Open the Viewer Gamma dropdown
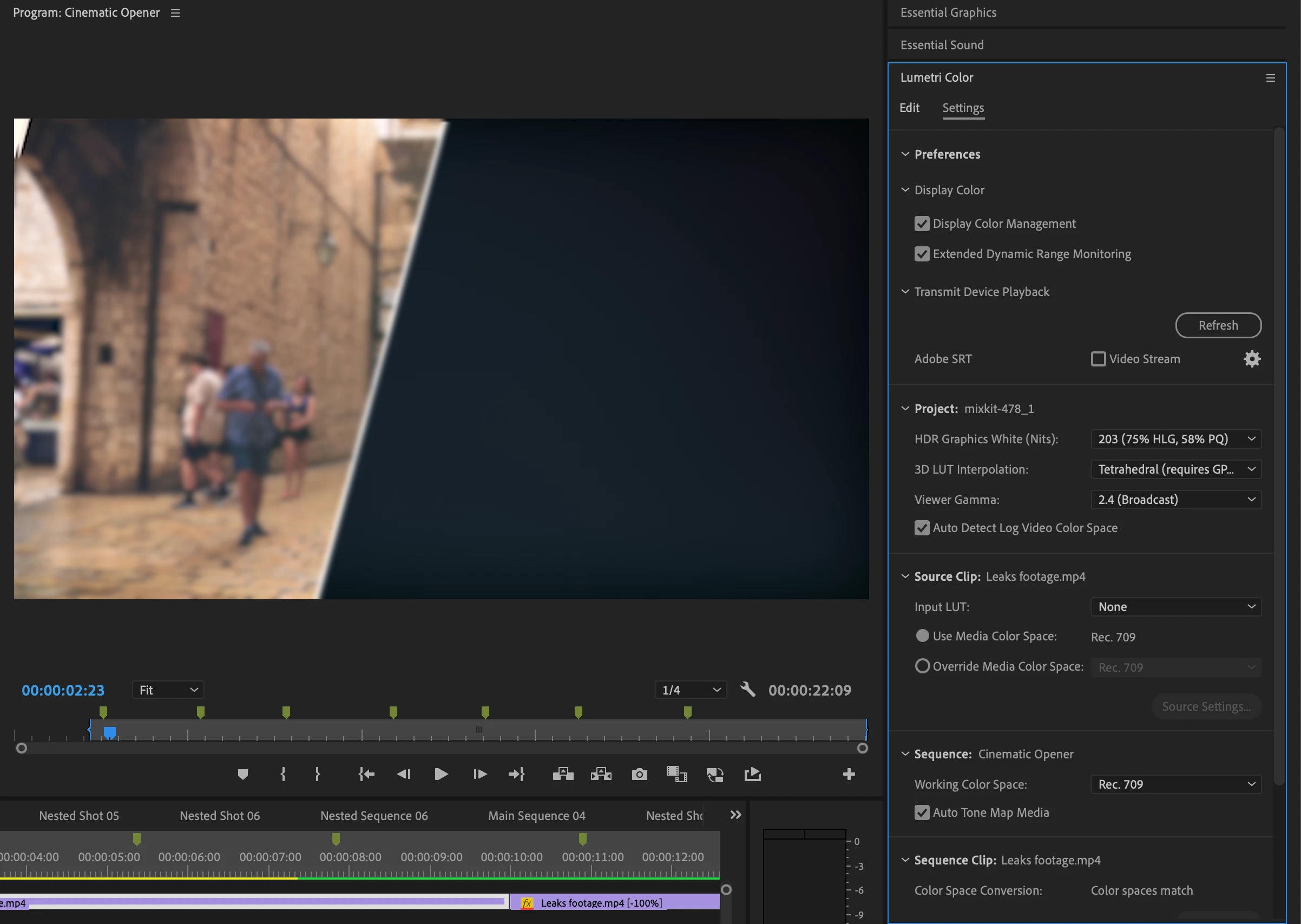Screen dimensions: 1301x924 pos(1175,500)
